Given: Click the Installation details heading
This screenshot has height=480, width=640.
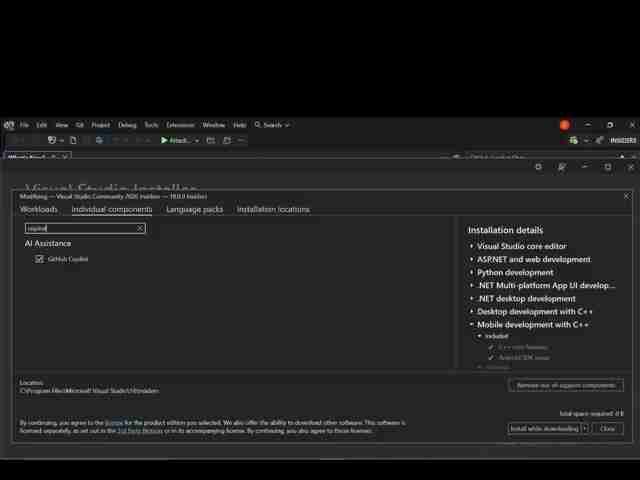Looking at the screenshot, I should tap(505, 230).
